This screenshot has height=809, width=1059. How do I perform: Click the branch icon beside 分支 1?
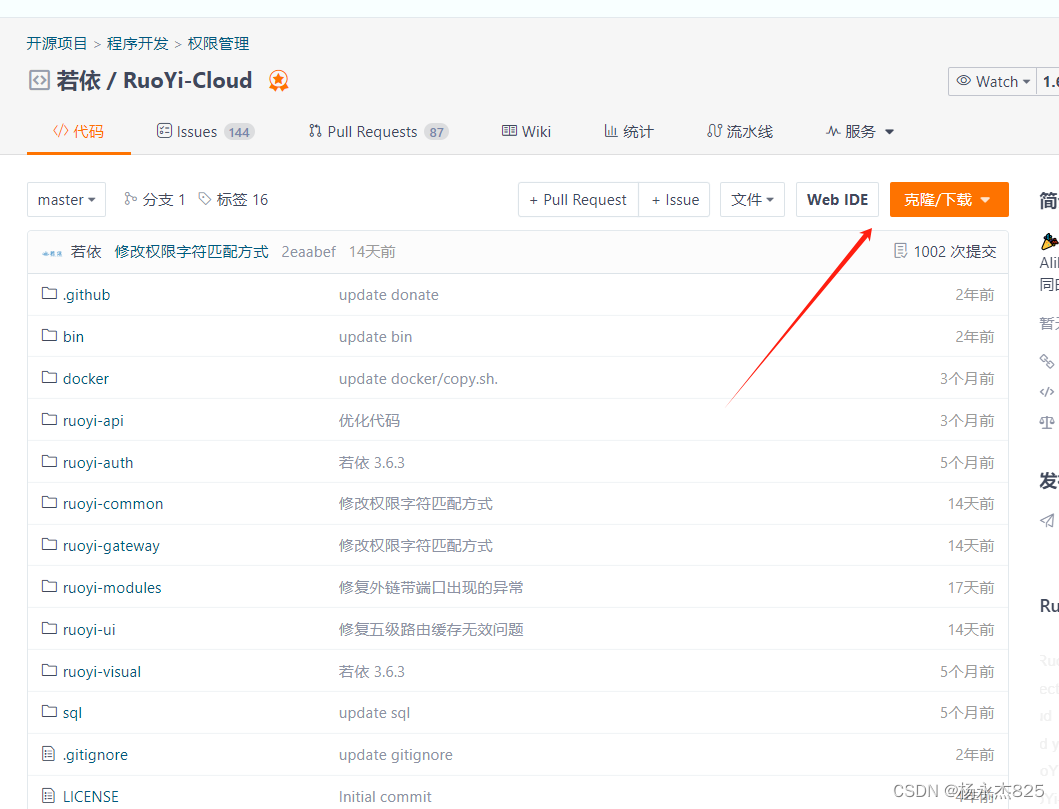(x=130, y=198)
